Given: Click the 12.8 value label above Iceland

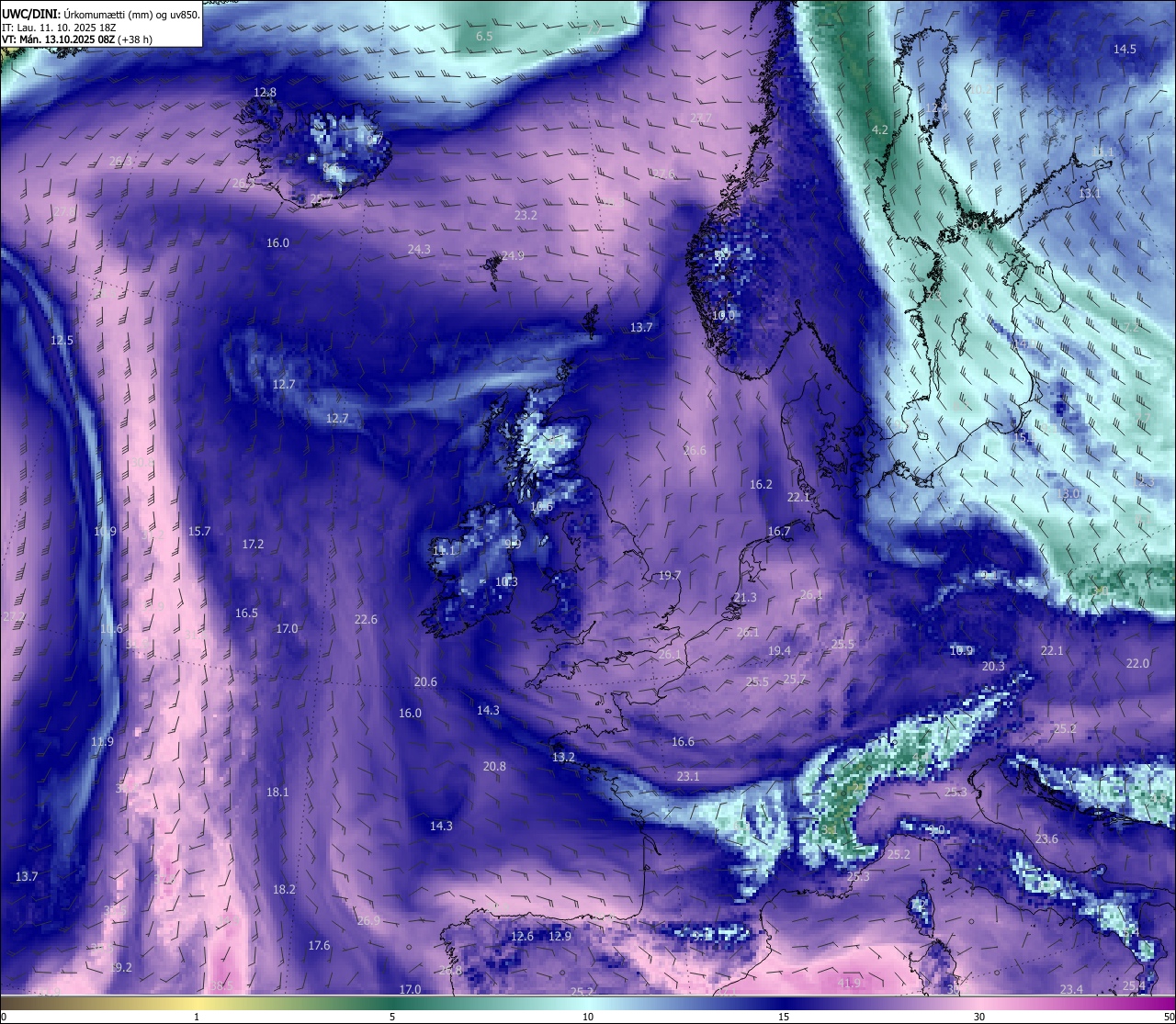Looking at the screenshot, I should click(265, 92).
